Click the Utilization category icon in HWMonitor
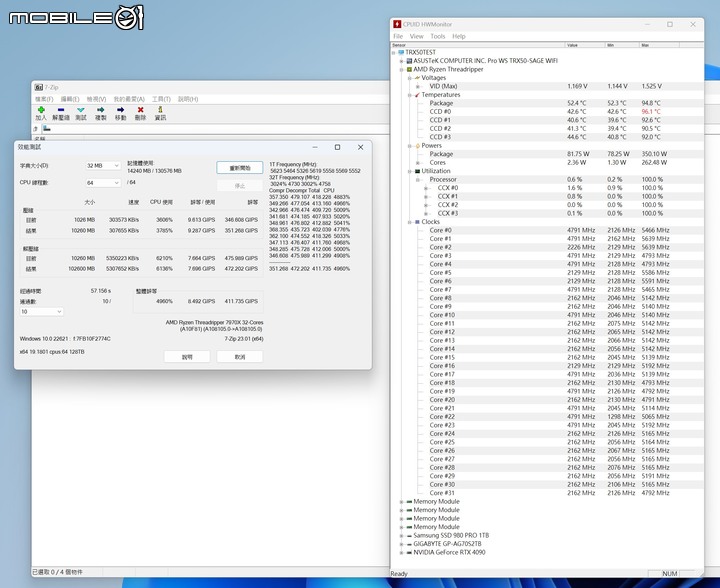Screen dimensions: 720x588 pos(417,171)
